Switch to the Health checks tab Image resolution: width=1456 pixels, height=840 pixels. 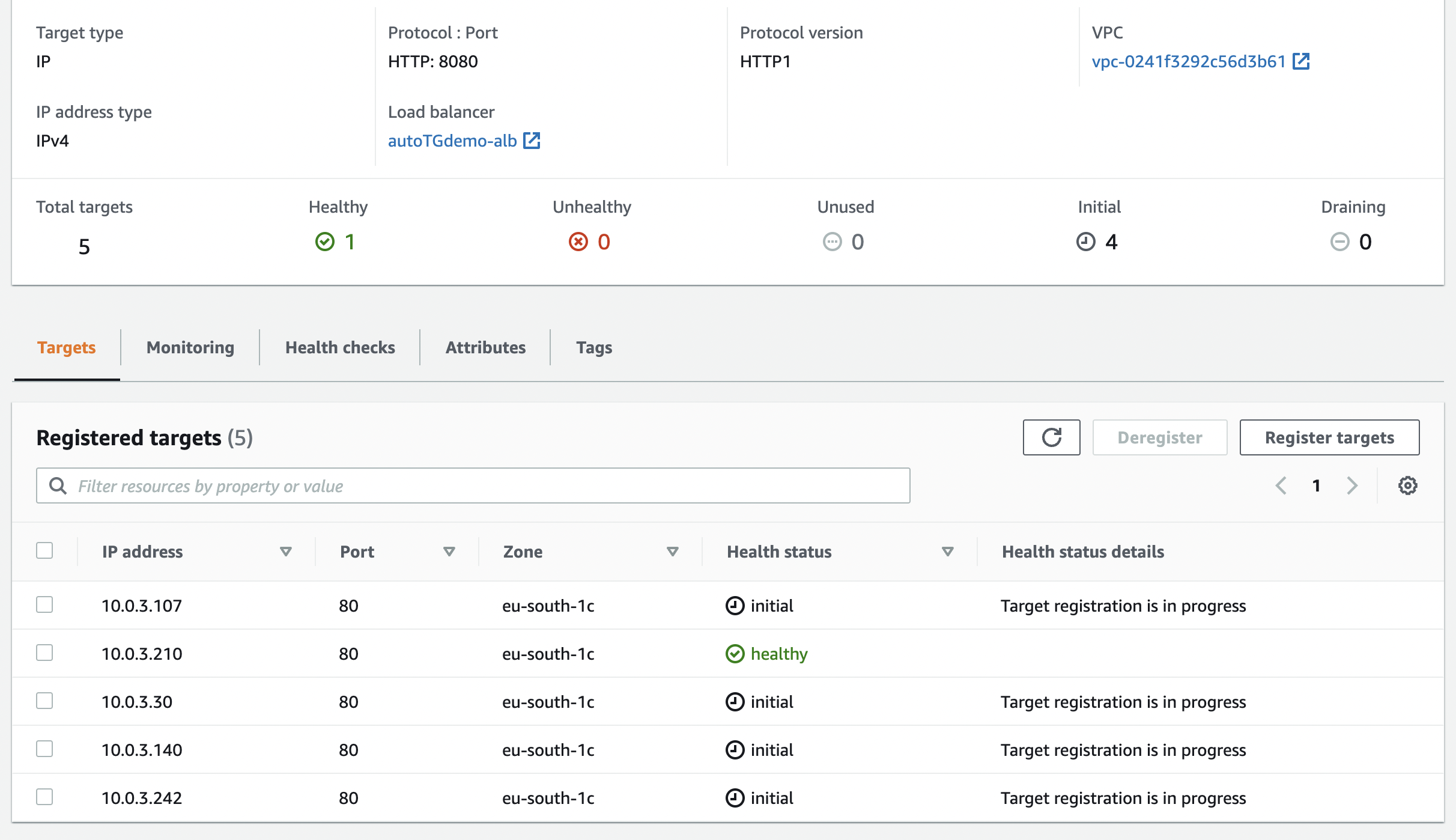point(340,347)
